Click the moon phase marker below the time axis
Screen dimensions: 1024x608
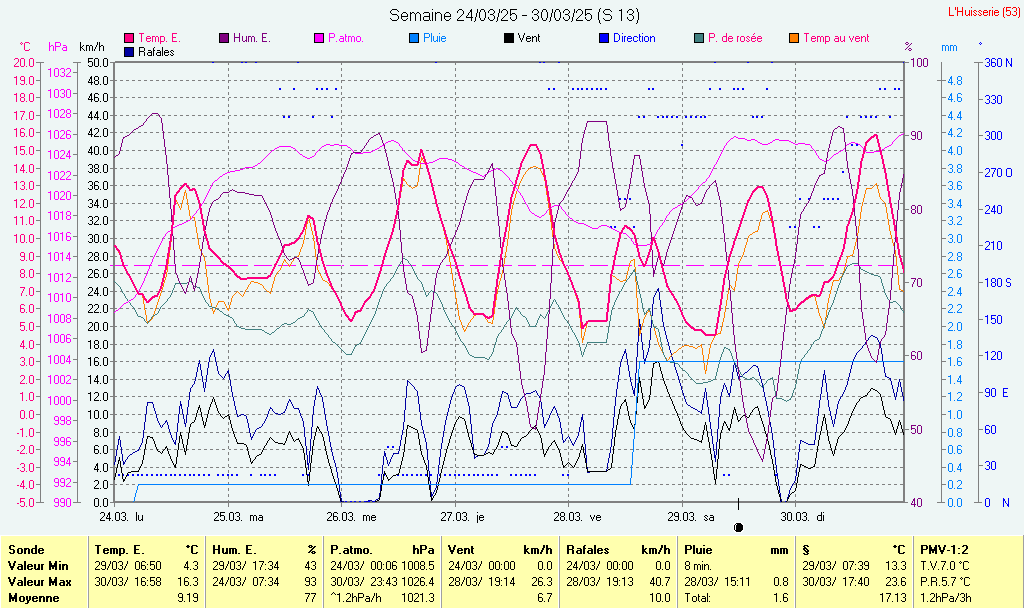739,527
